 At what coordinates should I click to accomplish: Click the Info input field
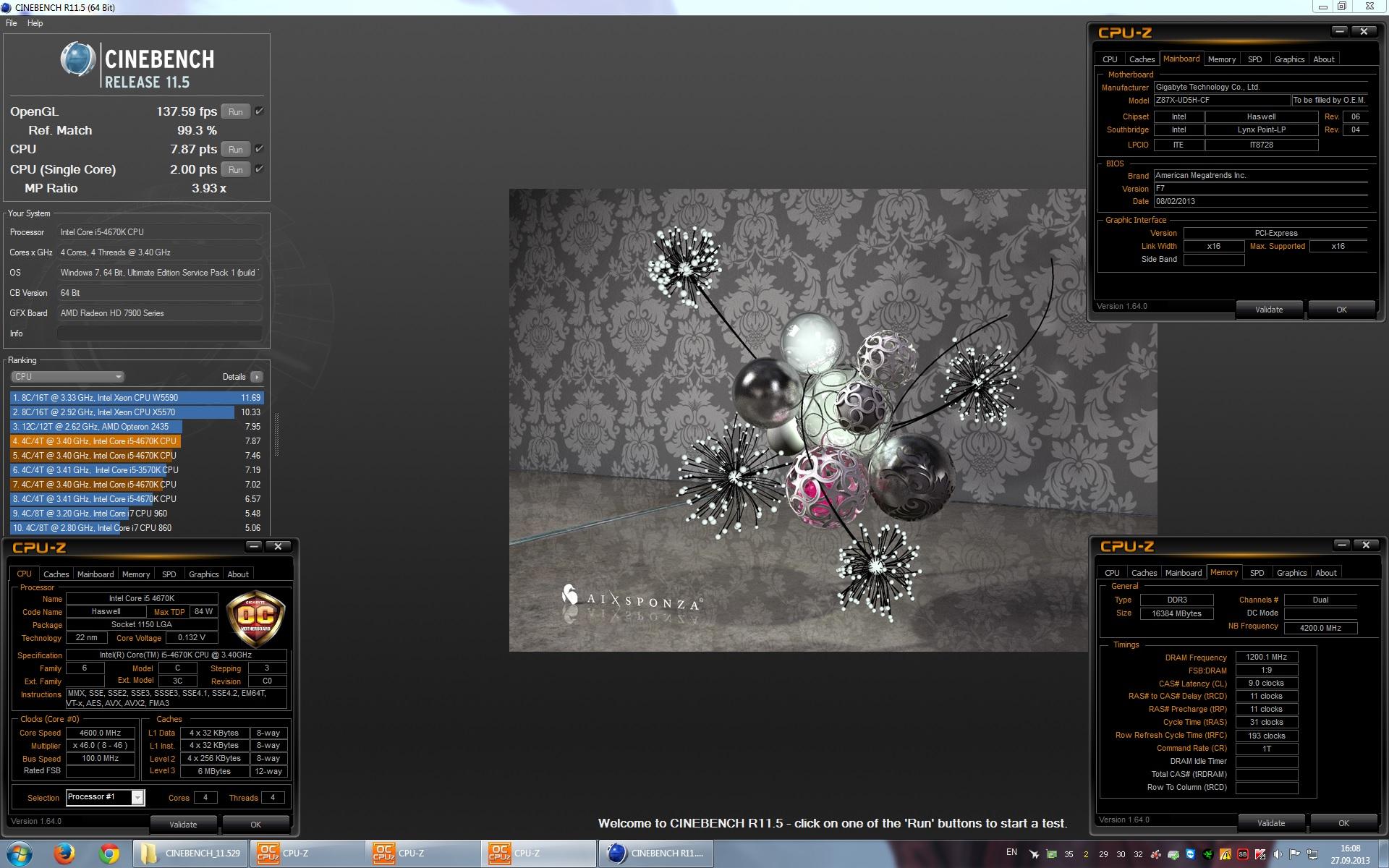point(159,333)
